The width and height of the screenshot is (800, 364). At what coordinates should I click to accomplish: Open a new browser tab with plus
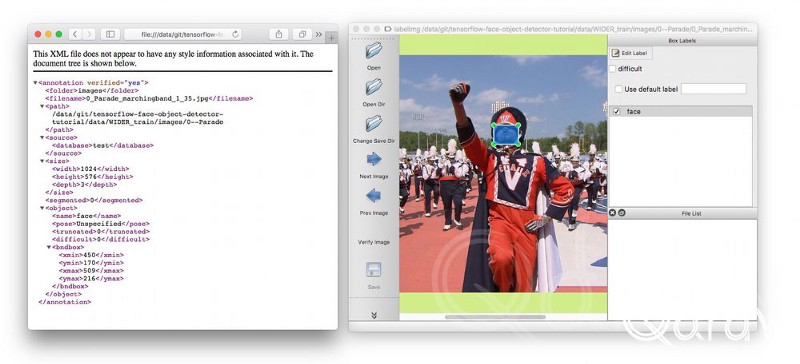(x=331, y=37)
